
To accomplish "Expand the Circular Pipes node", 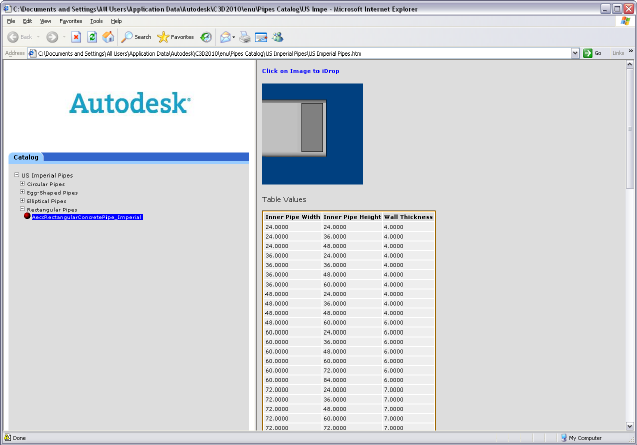I will pos(22,184).
